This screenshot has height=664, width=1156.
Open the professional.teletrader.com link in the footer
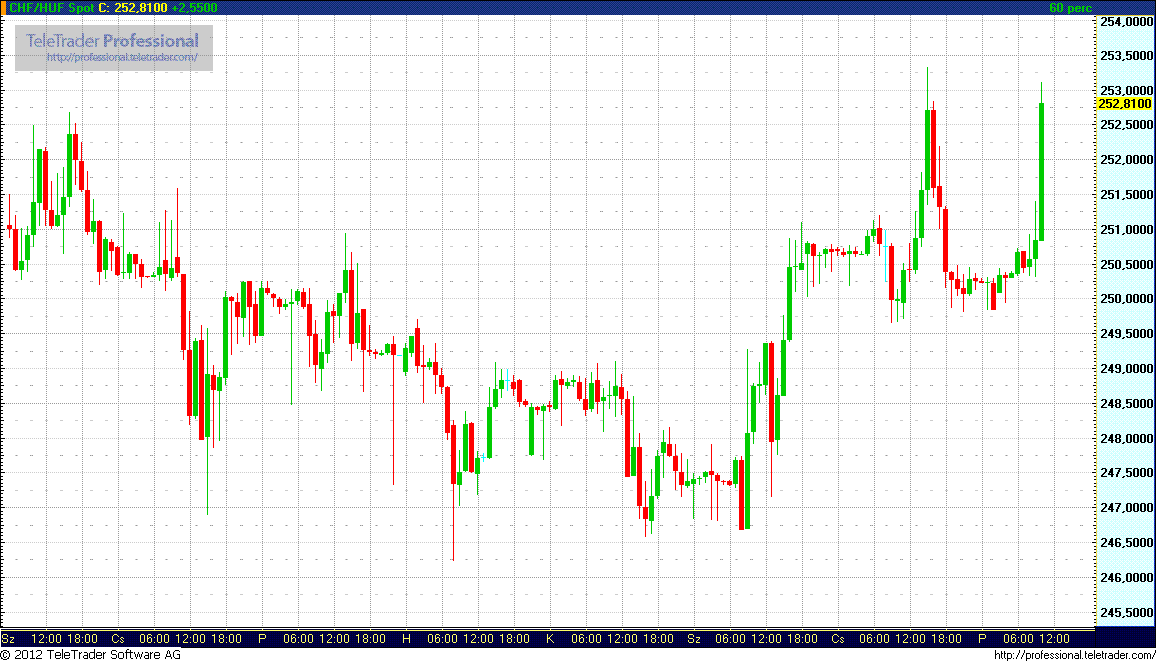point(1074,655)
